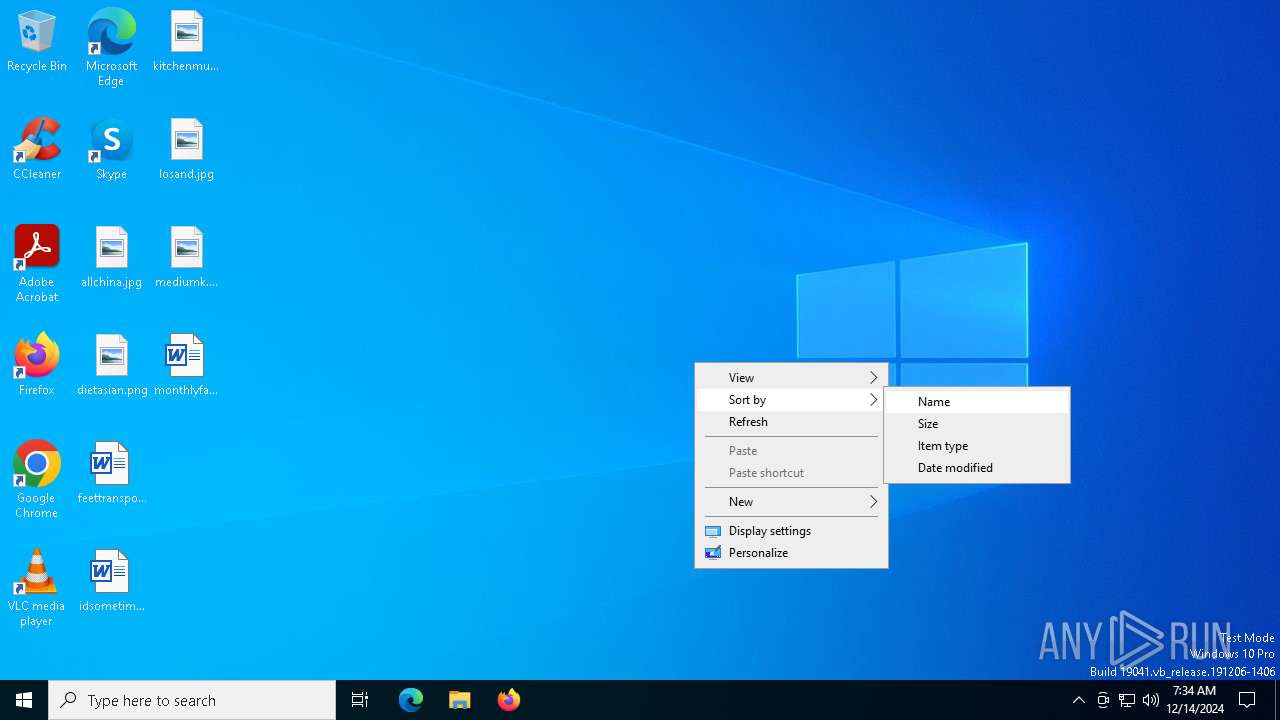
Task: Select the Microsoft Edge desktop shortcut
Action: (x=111, y=48)
